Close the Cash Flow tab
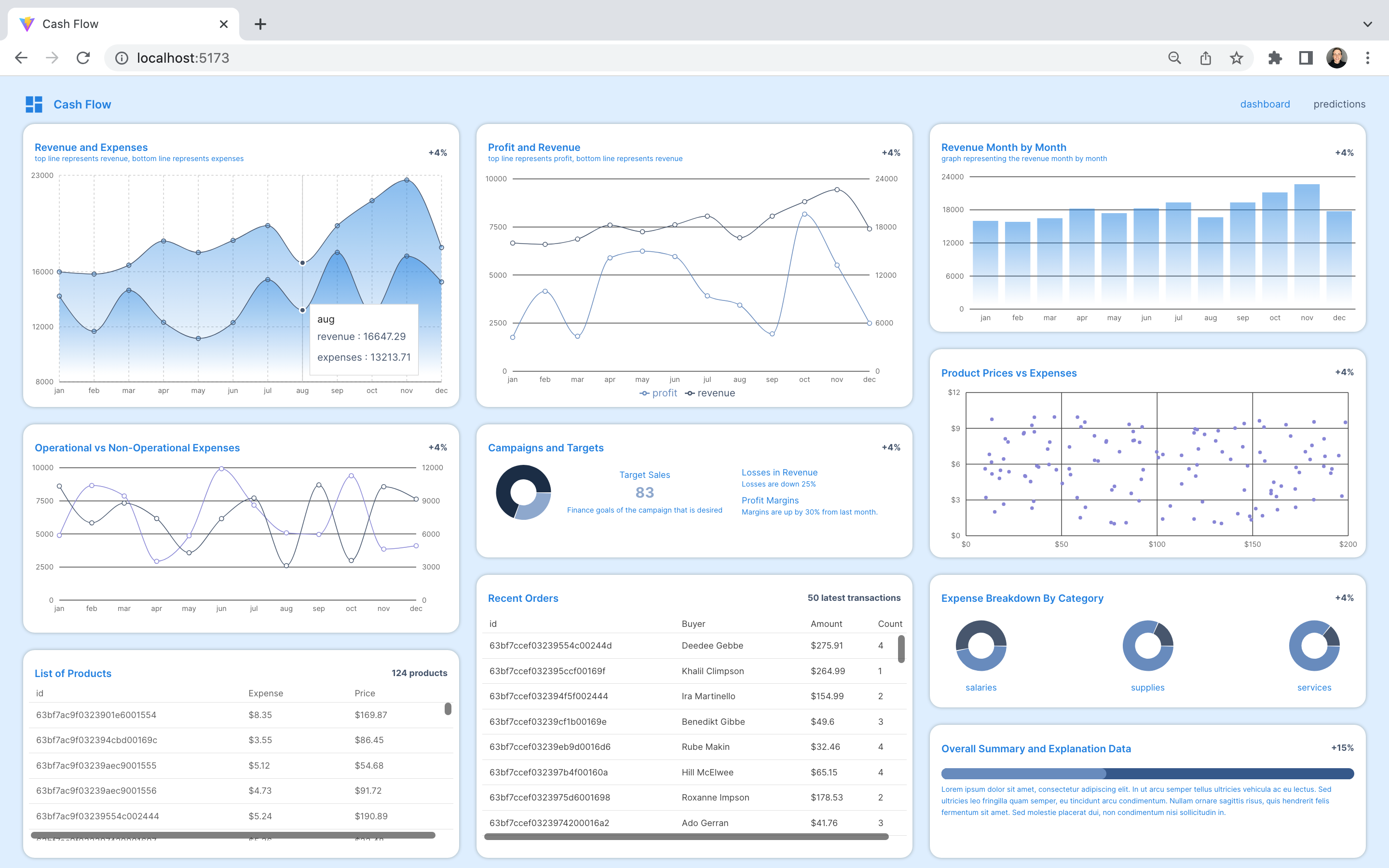 pos(224,24)
